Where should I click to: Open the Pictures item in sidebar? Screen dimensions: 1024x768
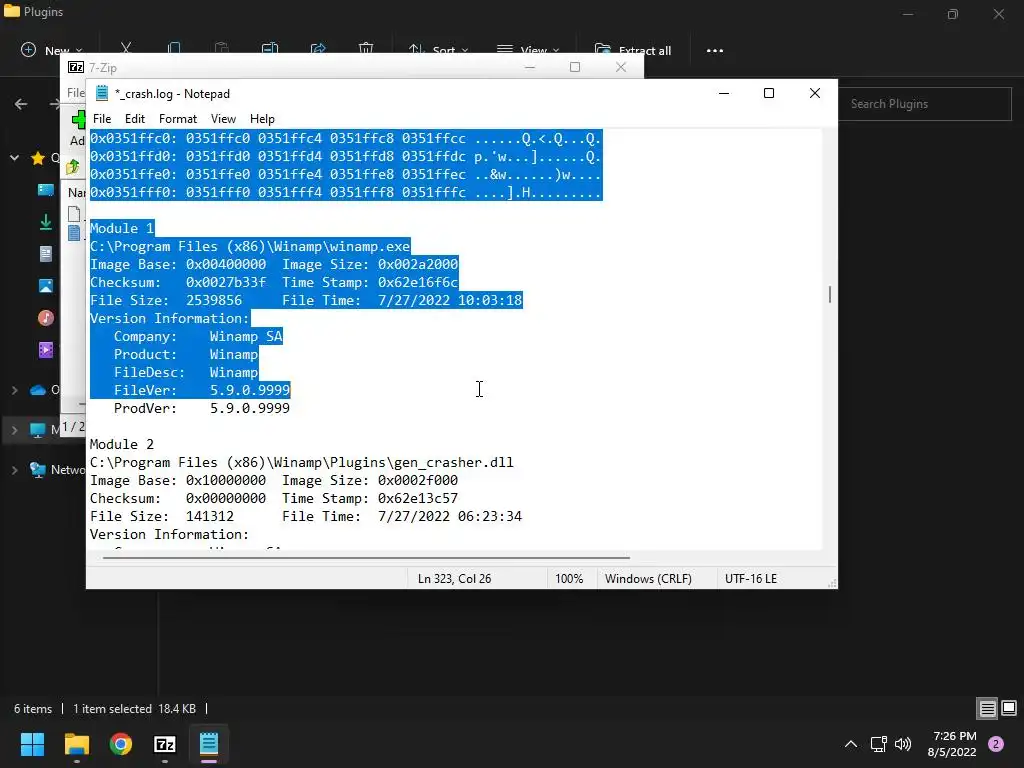tap(46, 286)
